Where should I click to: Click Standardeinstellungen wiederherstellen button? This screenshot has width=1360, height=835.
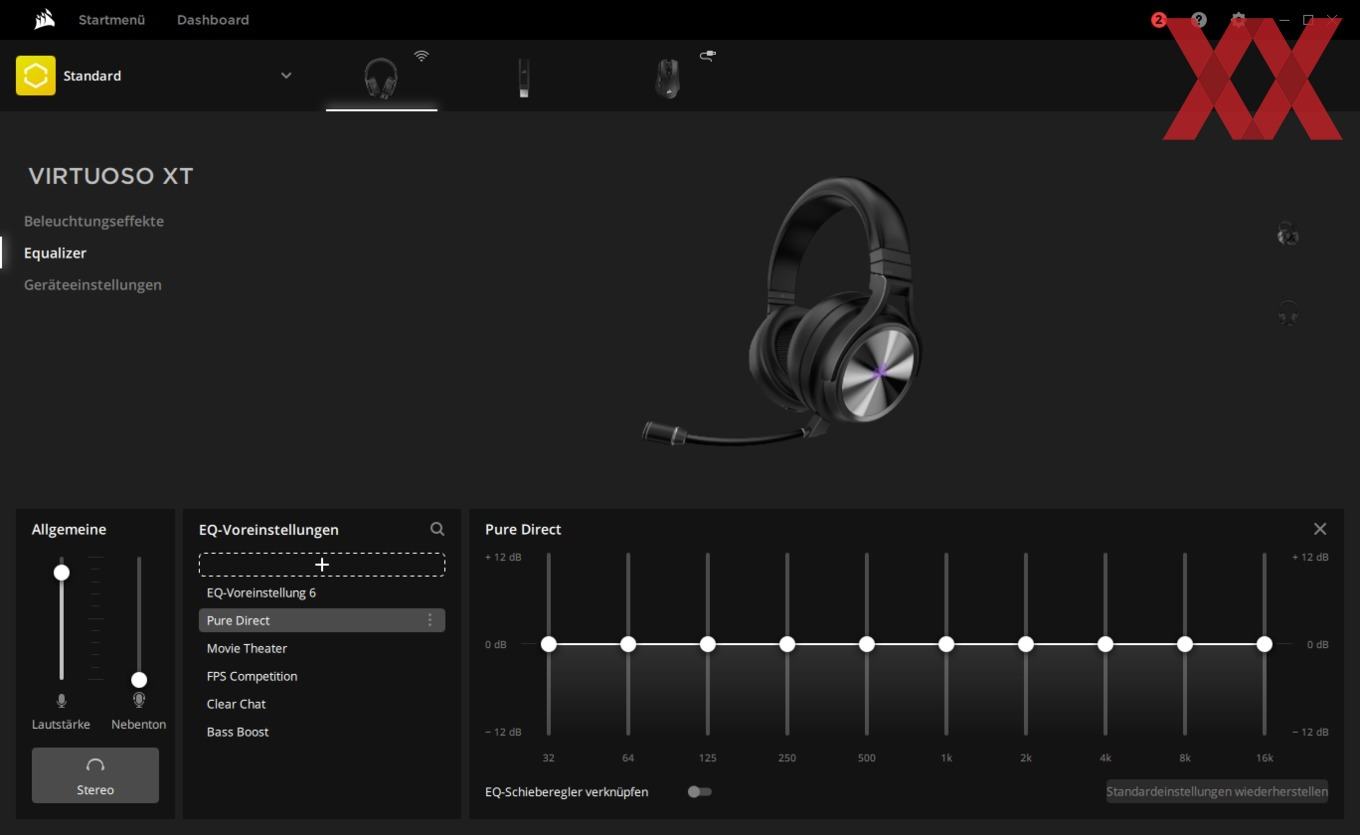point(1217,792)
